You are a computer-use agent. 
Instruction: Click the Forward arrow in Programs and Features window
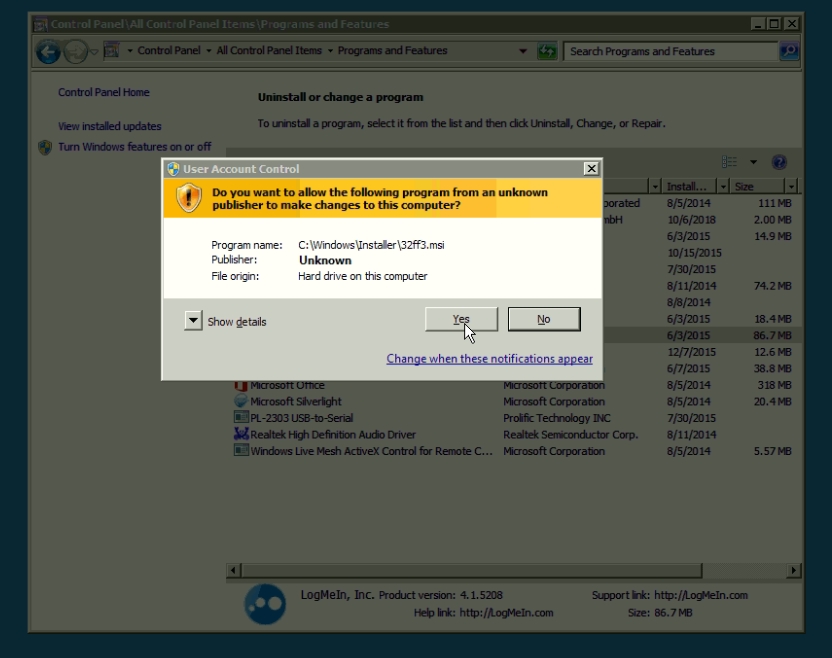[75, 51]
